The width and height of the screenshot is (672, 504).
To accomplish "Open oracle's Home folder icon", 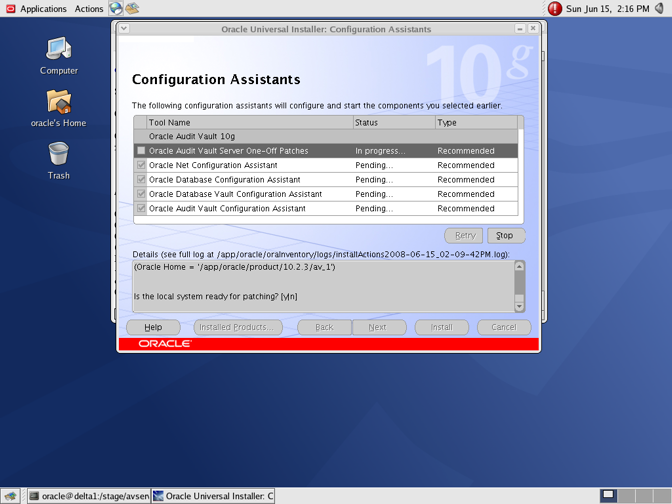I will pos(59,102).
